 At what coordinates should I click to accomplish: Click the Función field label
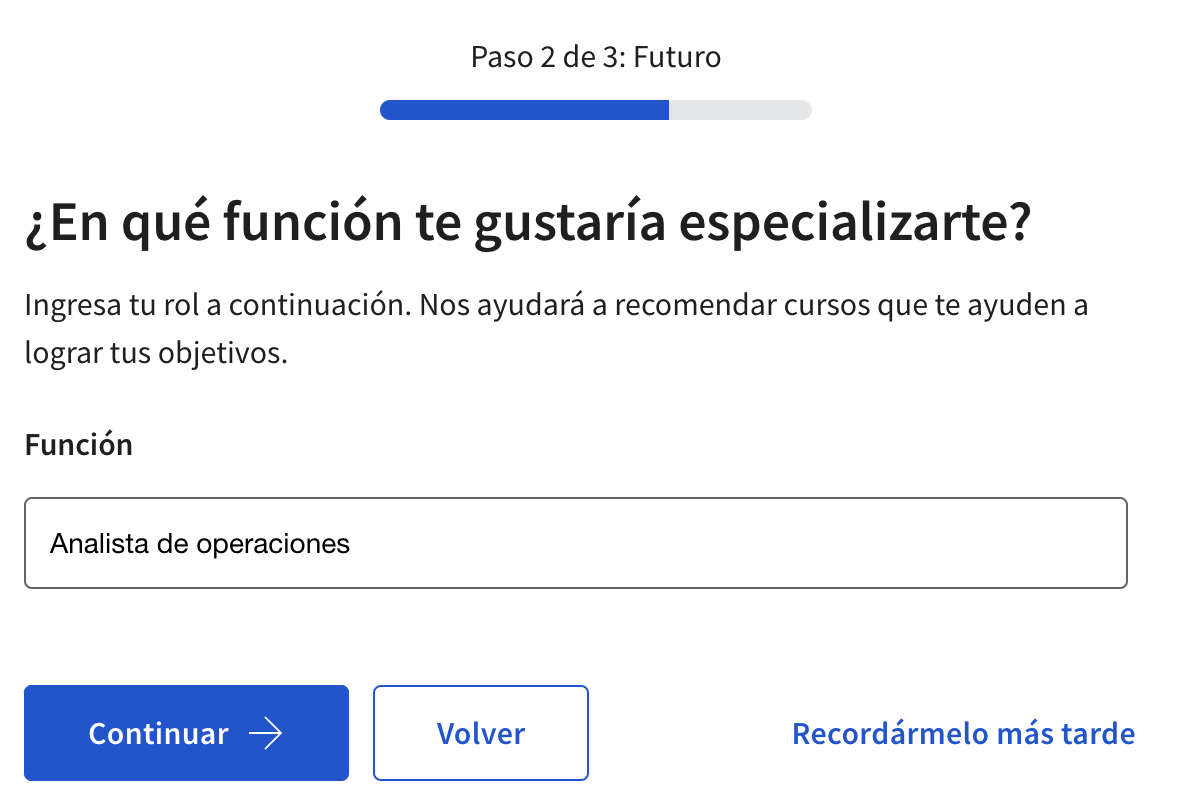tap(79, 444)
